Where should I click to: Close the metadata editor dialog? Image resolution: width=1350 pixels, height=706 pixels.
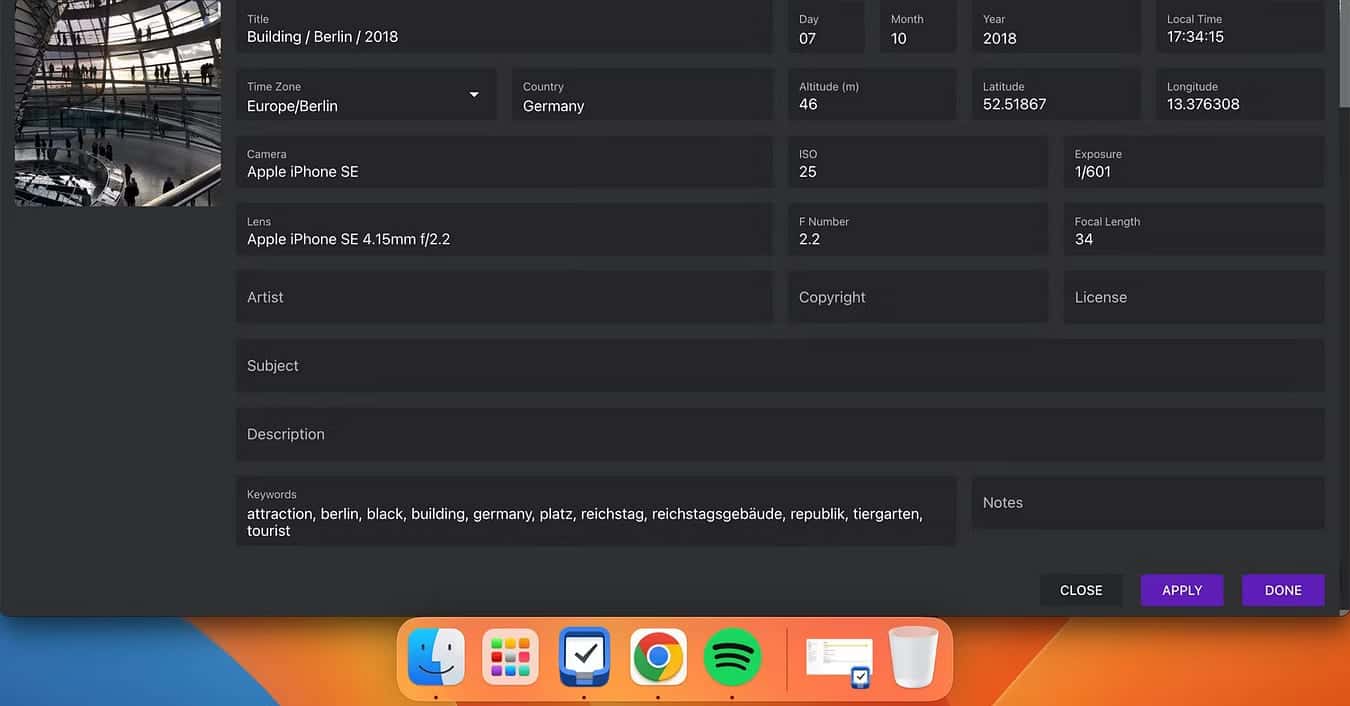point(1080,590)
